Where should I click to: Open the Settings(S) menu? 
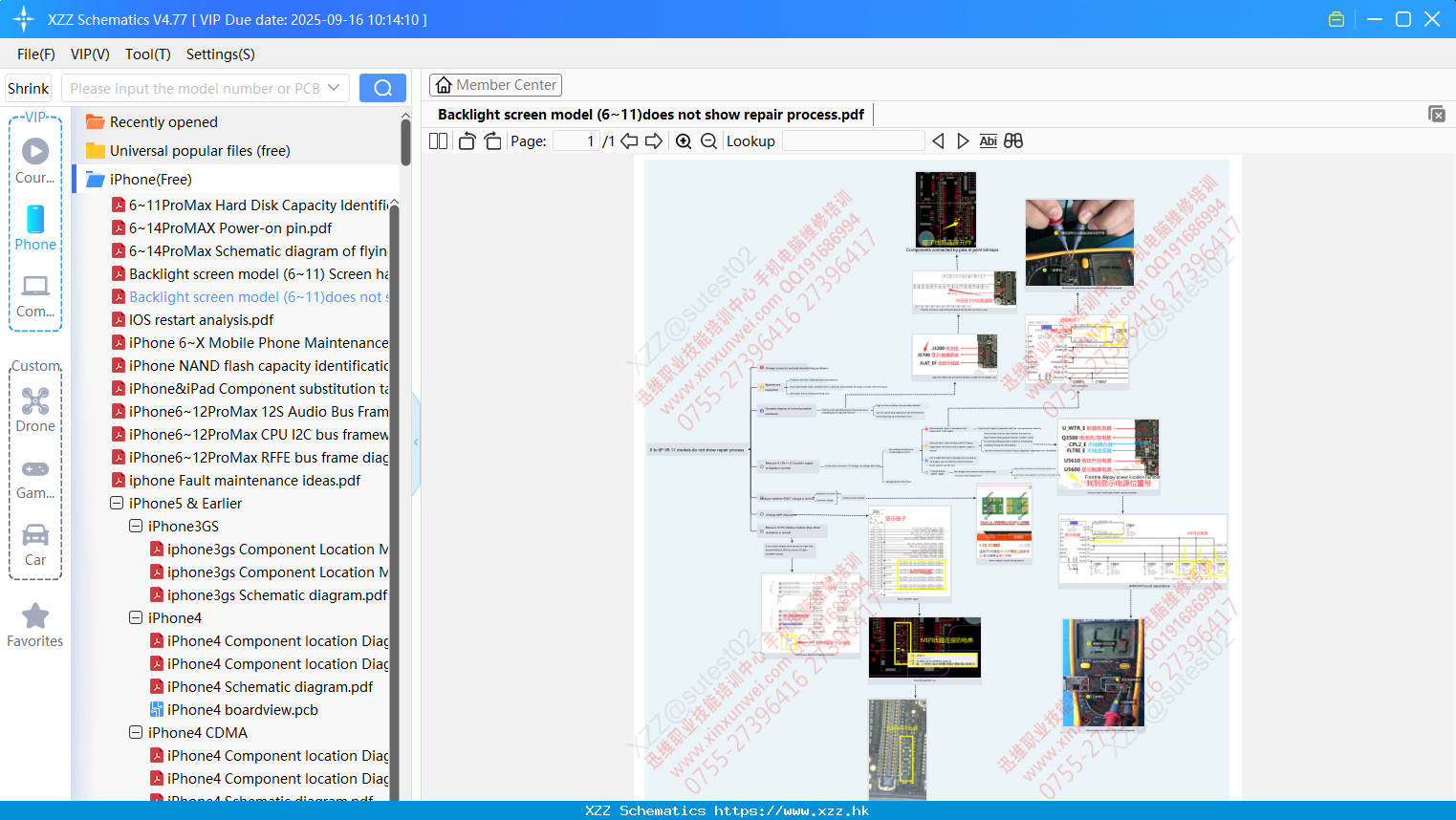click(x=221, y=54)
